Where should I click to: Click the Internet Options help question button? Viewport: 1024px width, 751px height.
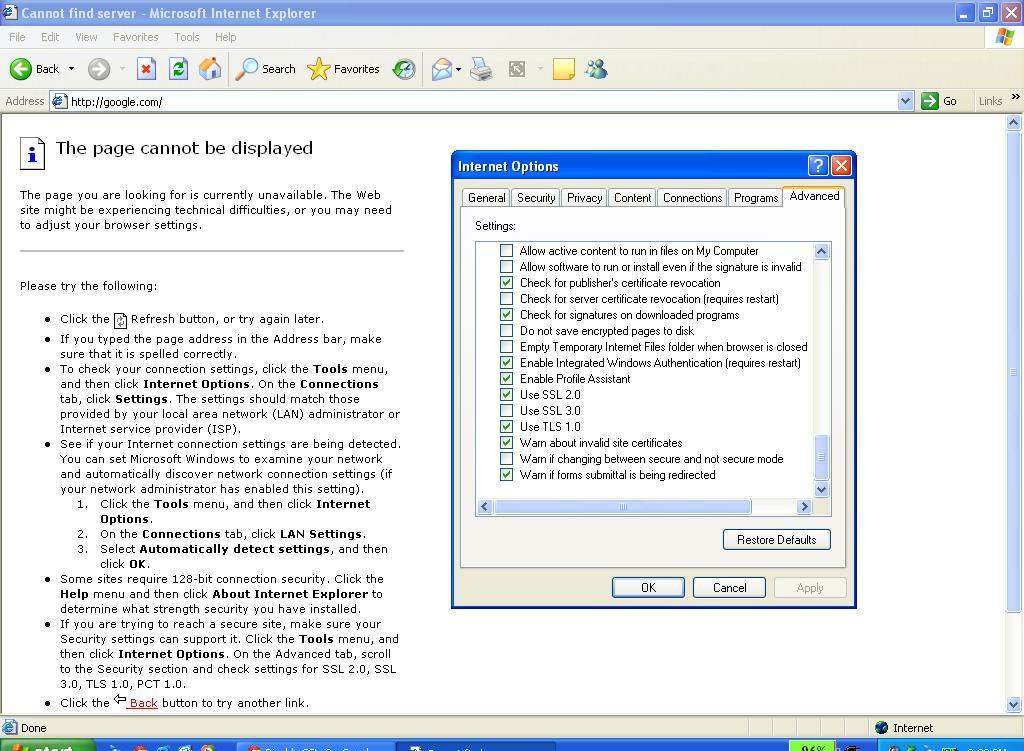coord(818,166)
